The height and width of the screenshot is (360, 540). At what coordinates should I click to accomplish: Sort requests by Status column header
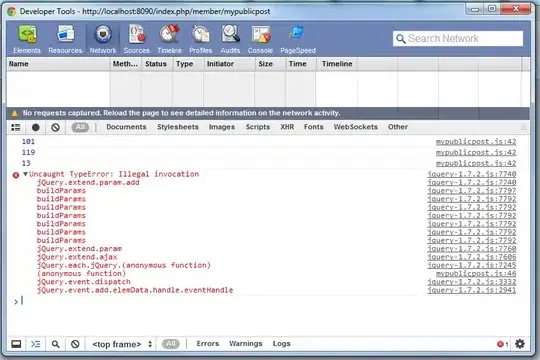click(x=156, y=64)
